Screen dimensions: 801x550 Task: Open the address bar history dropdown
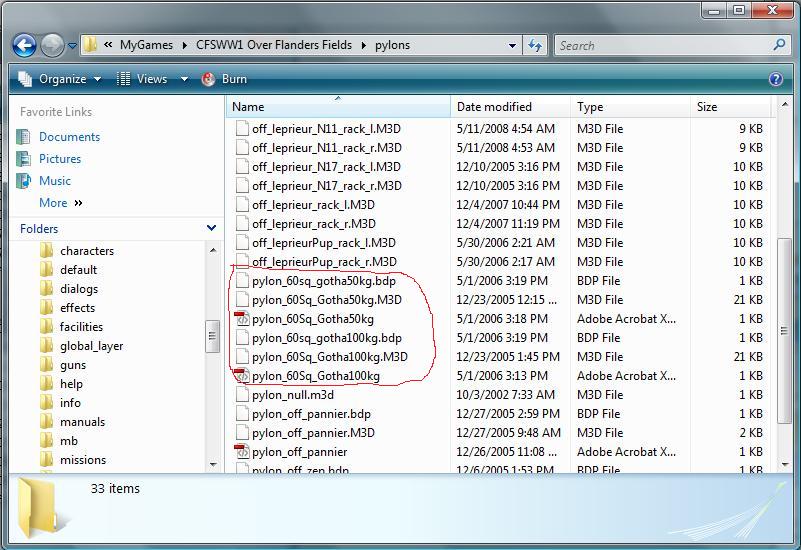click(512, 45)
